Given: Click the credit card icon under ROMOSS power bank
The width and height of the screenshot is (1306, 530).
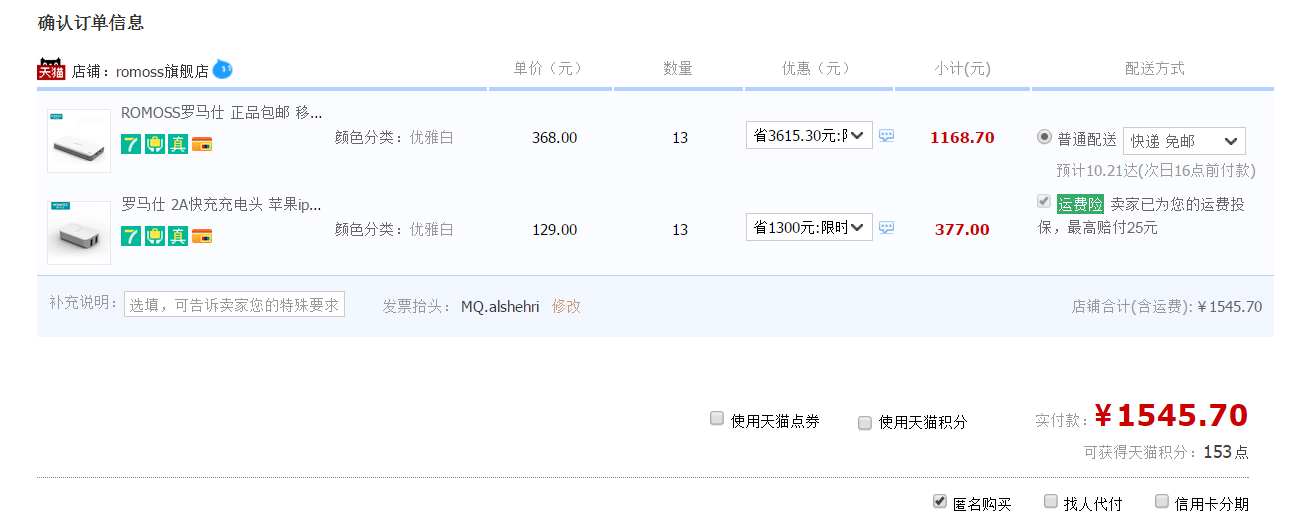Looking at the screenshot, I should pyautogui.click(x=202, y=144).
